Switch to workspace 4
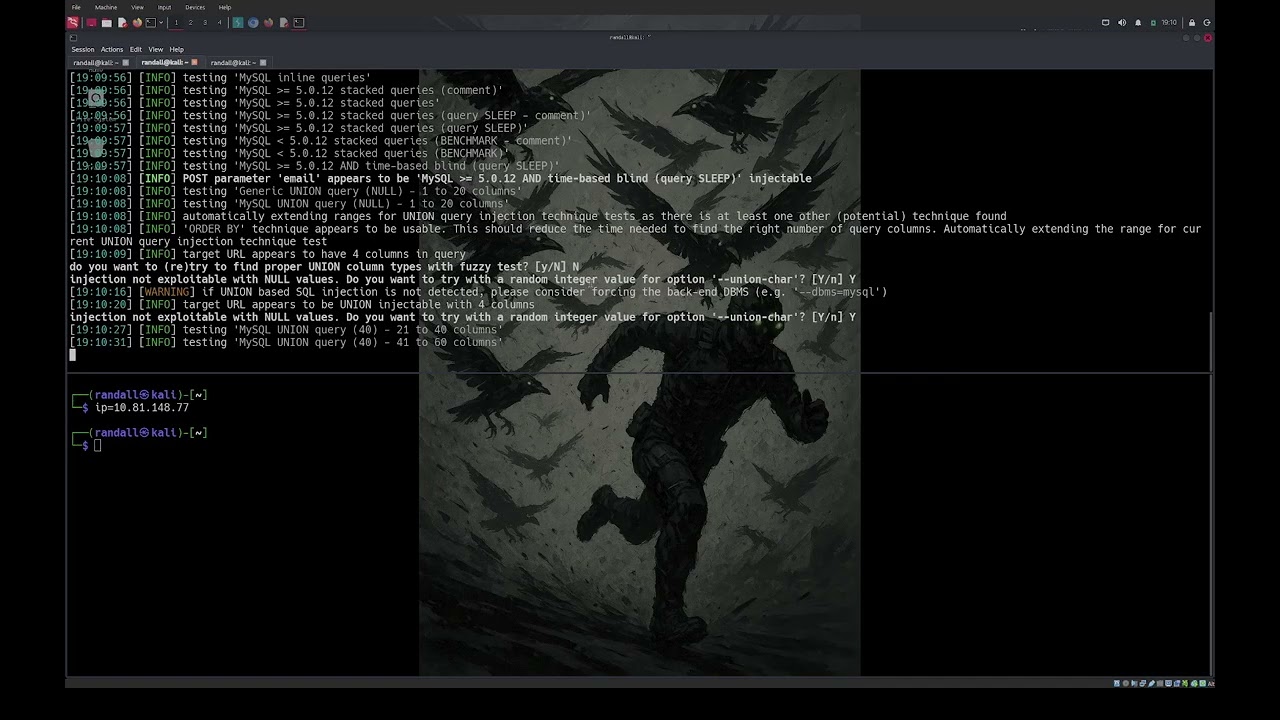 point(219,22)
